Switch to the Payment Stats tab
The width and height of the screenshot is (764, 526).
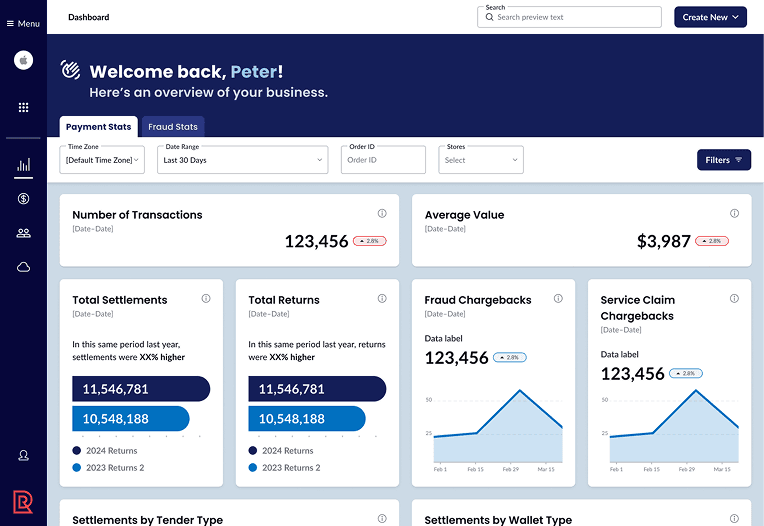(x=98, y=127)
